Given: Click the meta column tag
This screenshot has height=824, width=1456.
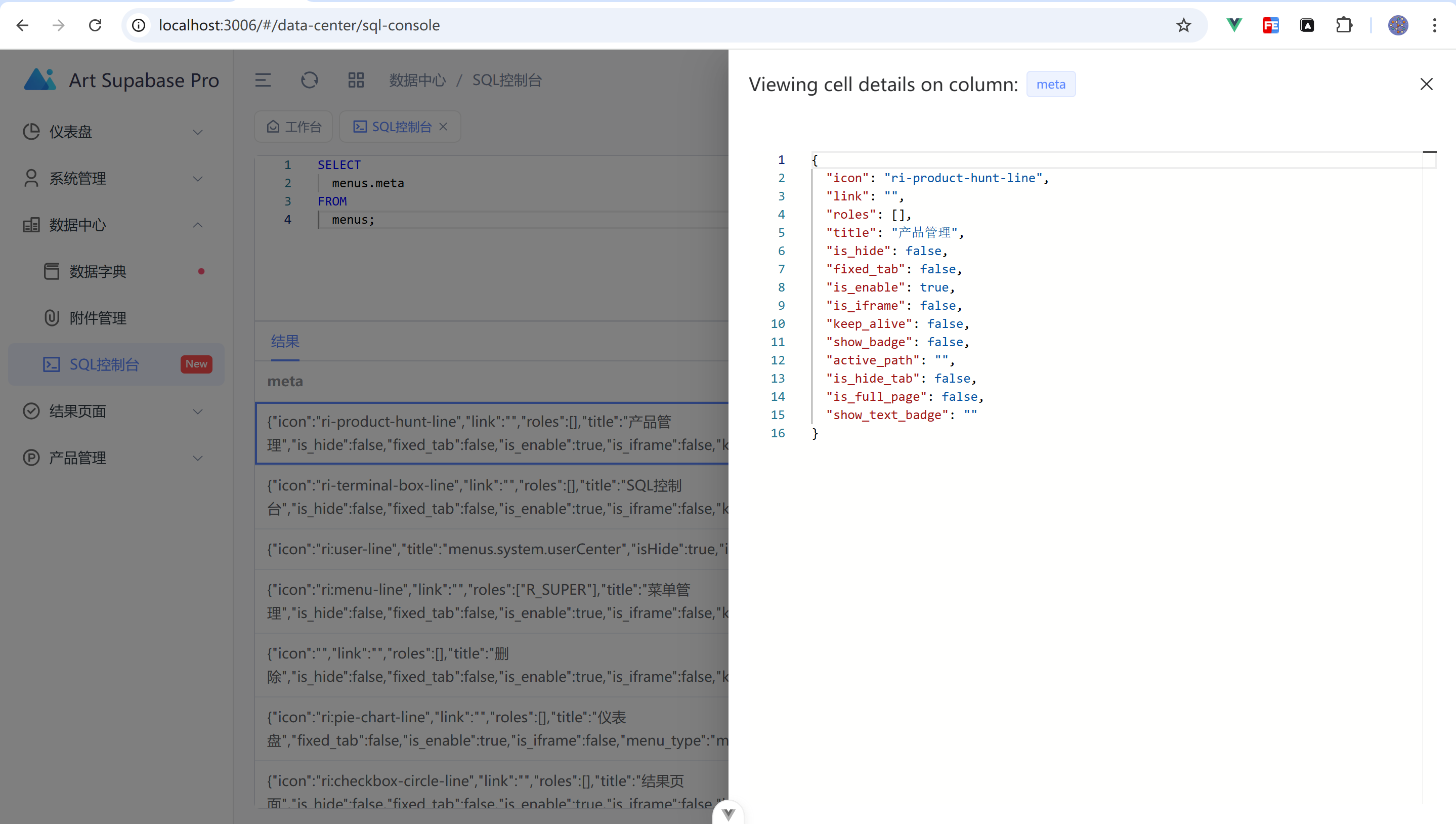Looking at the screenshot, I should (1050, 85).
